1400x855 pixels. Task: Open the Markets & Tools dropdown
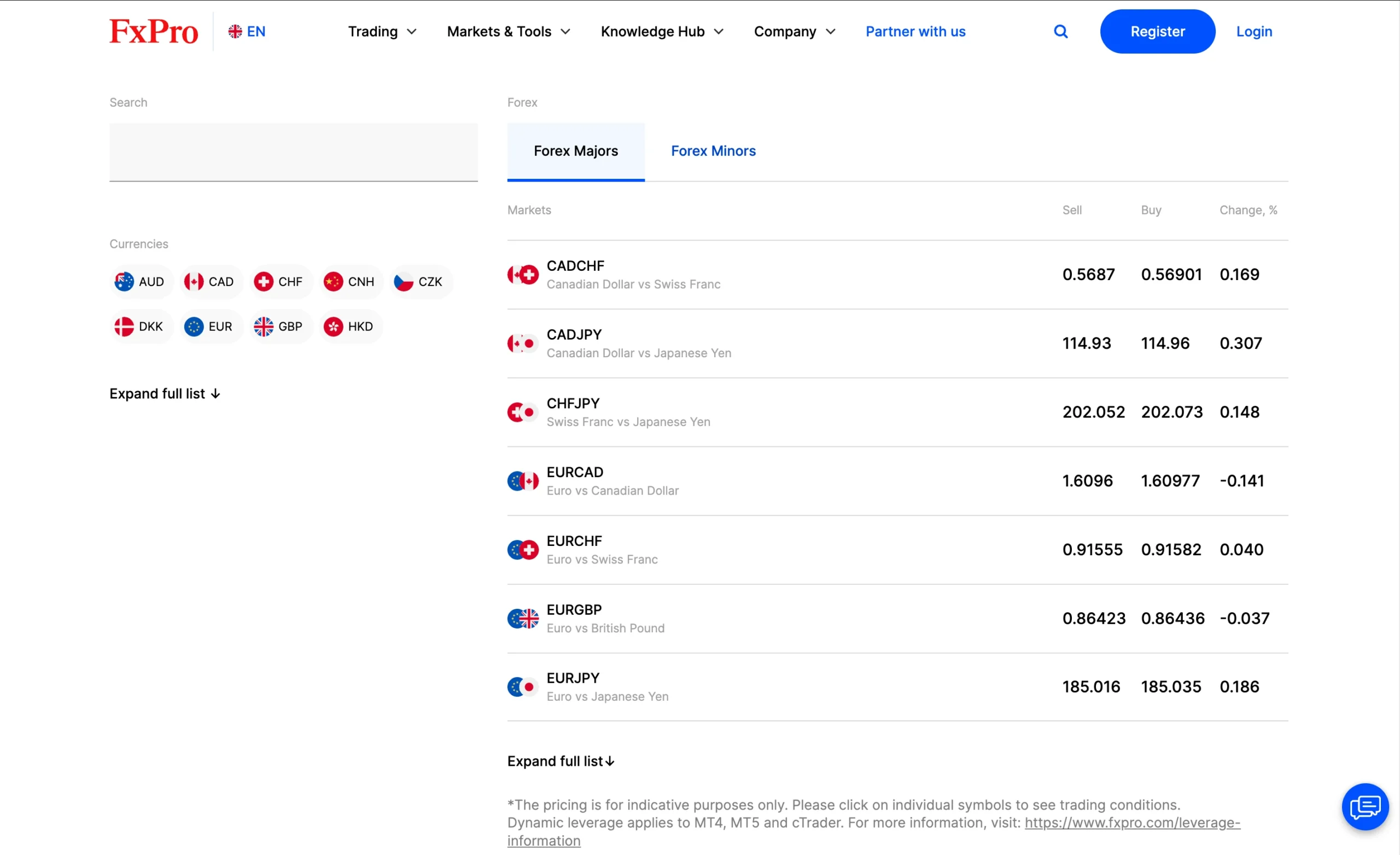(509, 31)
